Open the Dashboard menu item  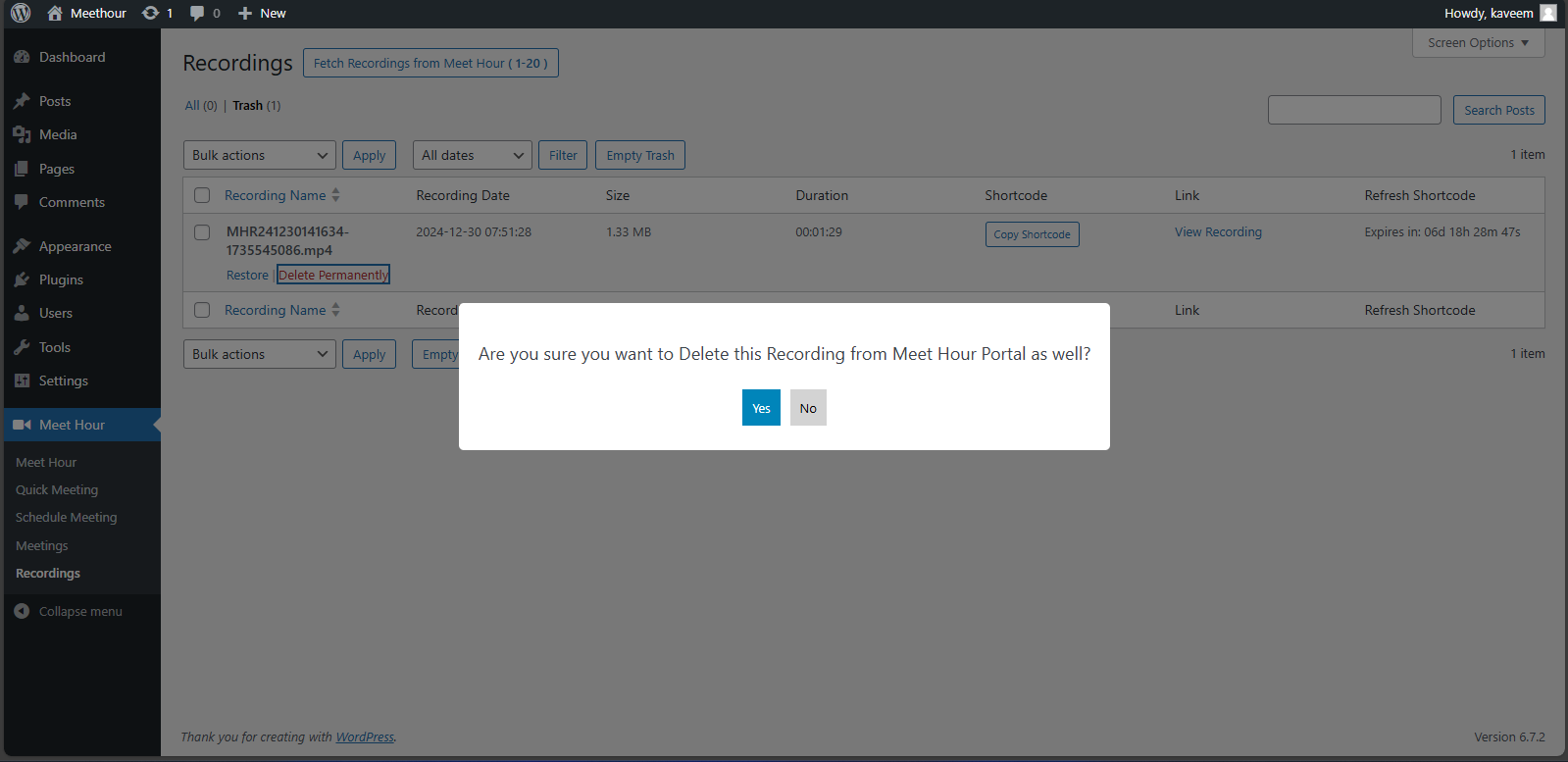coord(73,57)
